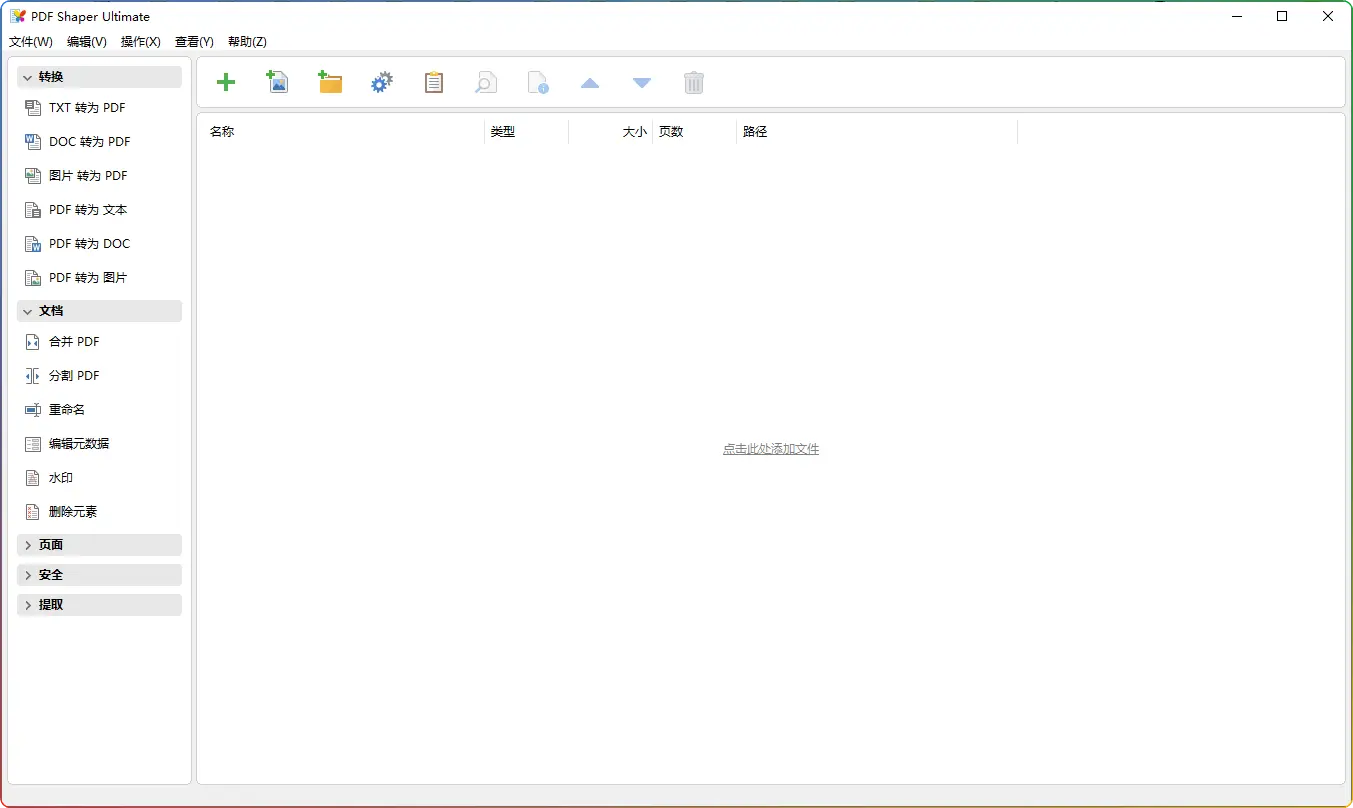Click the add image file toolbar icon
Viewport: 1353px width, 808px height.
pyautogui.click(x=277, y=83)
